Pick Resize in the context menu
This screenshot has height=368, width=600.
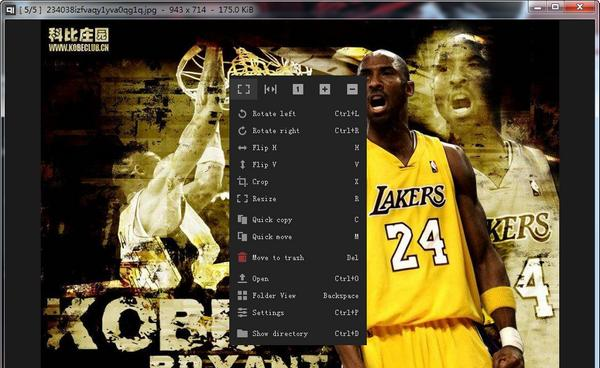pyautogui.click(x=298, y=199)
